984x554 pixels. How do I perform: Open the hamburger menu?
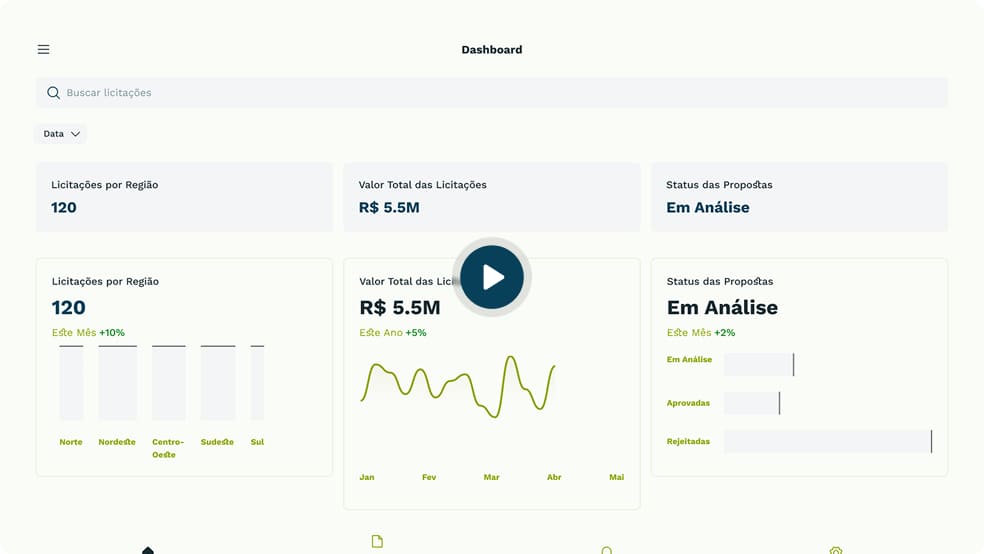click(43, 49)
